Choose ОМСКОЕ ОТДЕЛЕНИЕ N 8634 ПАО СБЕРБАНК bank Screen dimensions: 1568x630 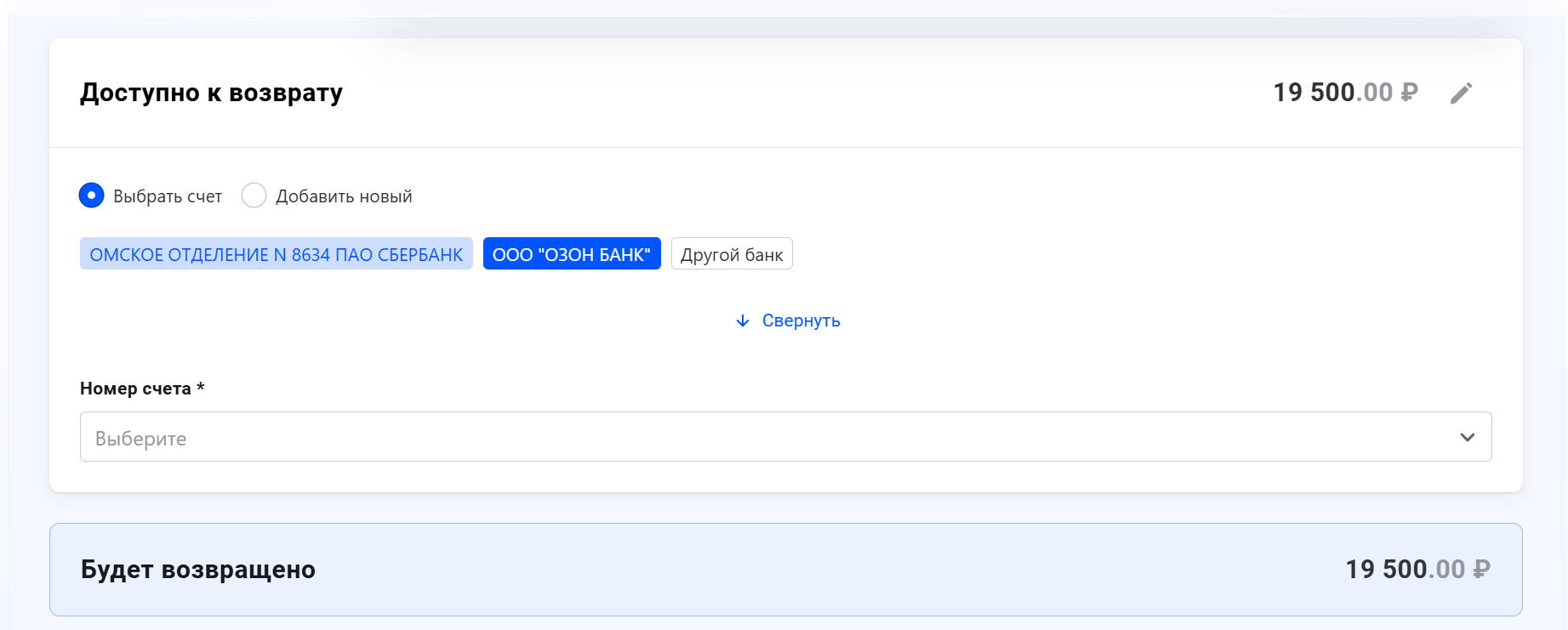point(276,254)
